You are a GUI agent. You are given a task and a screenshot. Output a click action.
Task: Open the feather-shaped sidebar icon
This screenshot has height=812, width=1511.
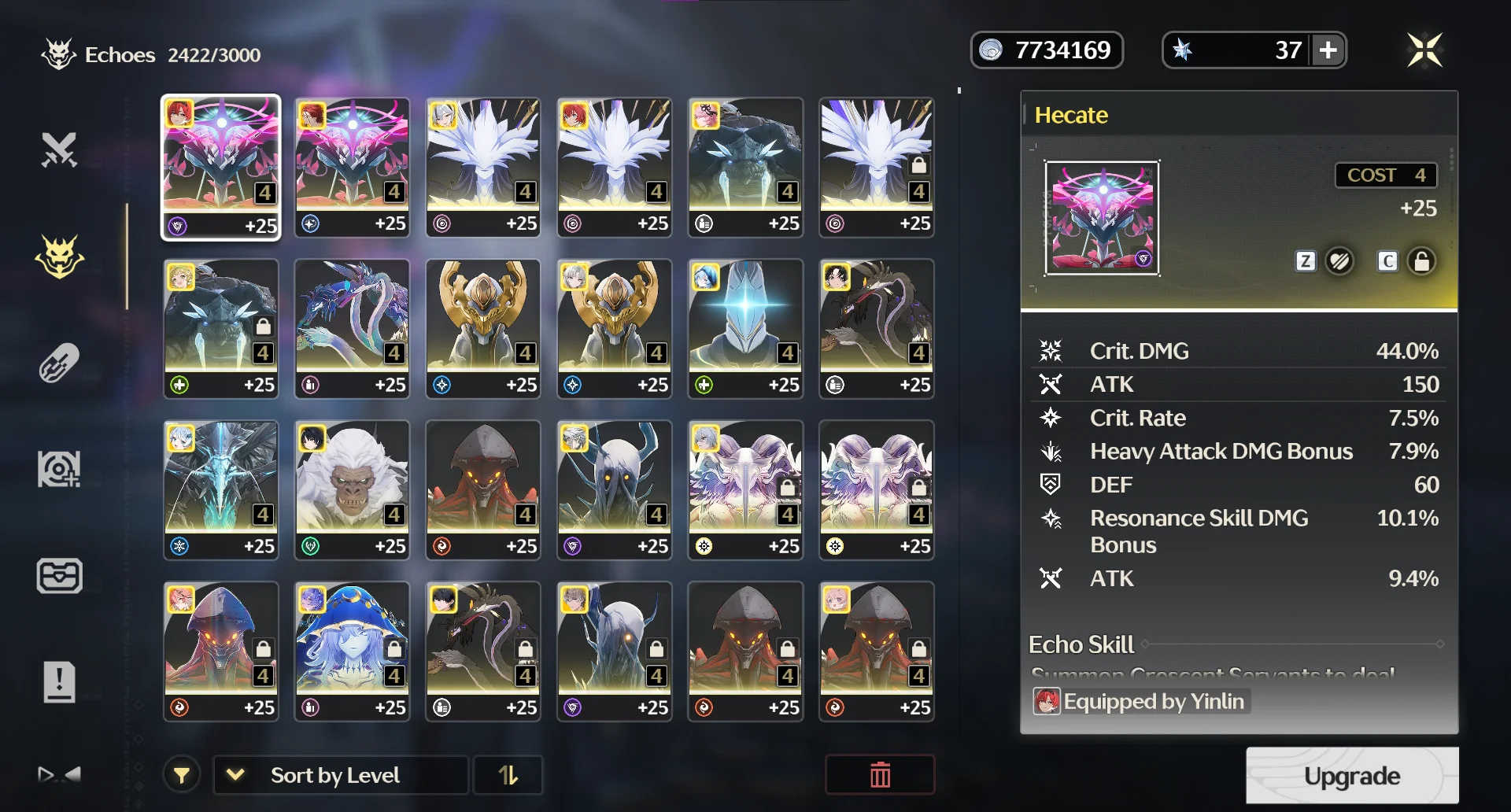[59, 362]
